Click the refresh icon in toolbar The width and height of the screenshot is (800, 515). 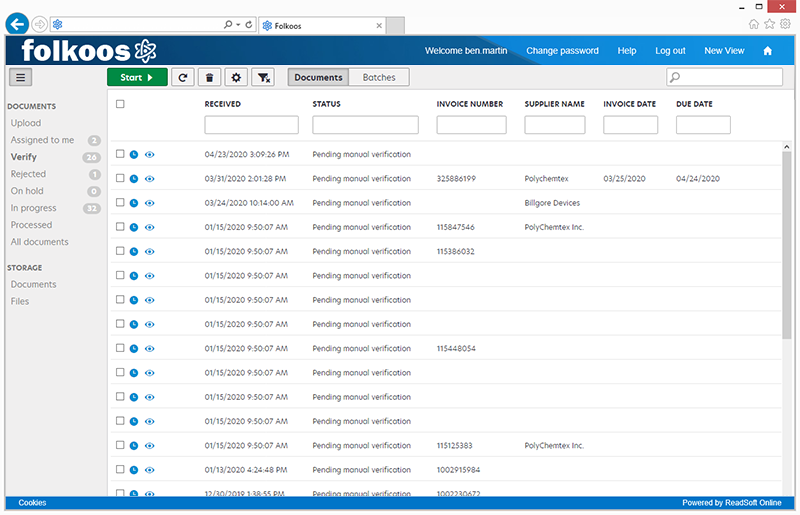tap(182, 77)
